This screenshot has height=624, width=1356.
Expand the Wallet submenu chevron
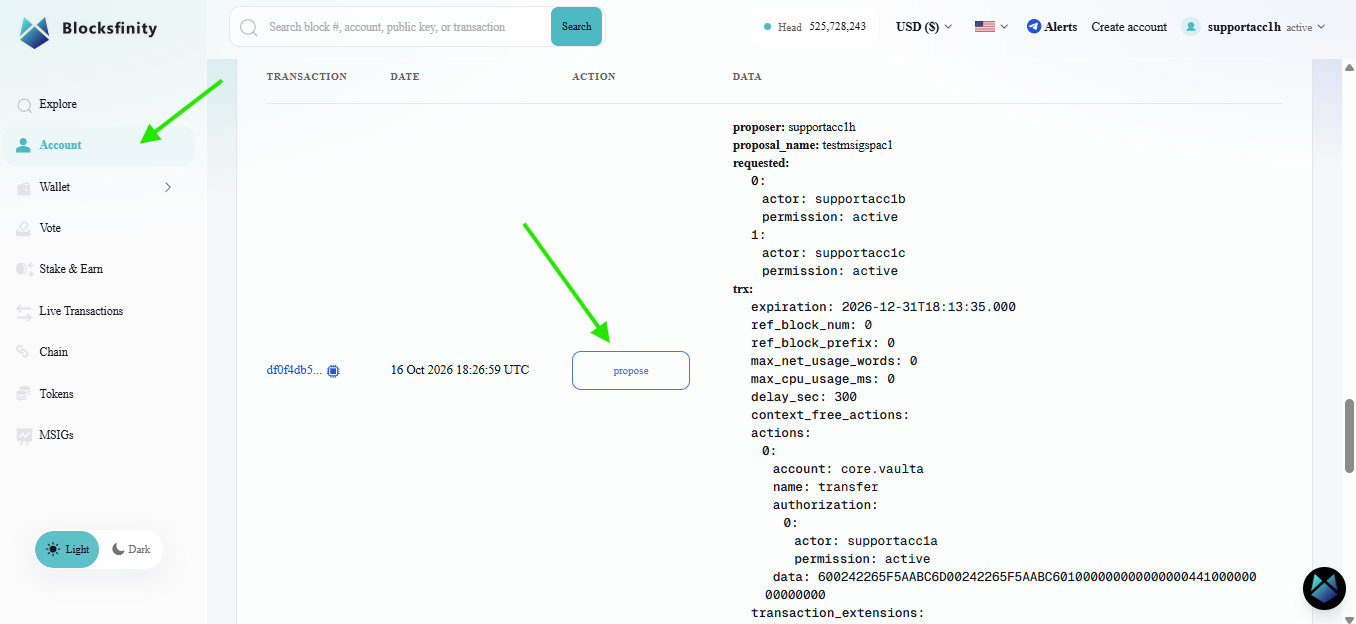pos(168,187)
